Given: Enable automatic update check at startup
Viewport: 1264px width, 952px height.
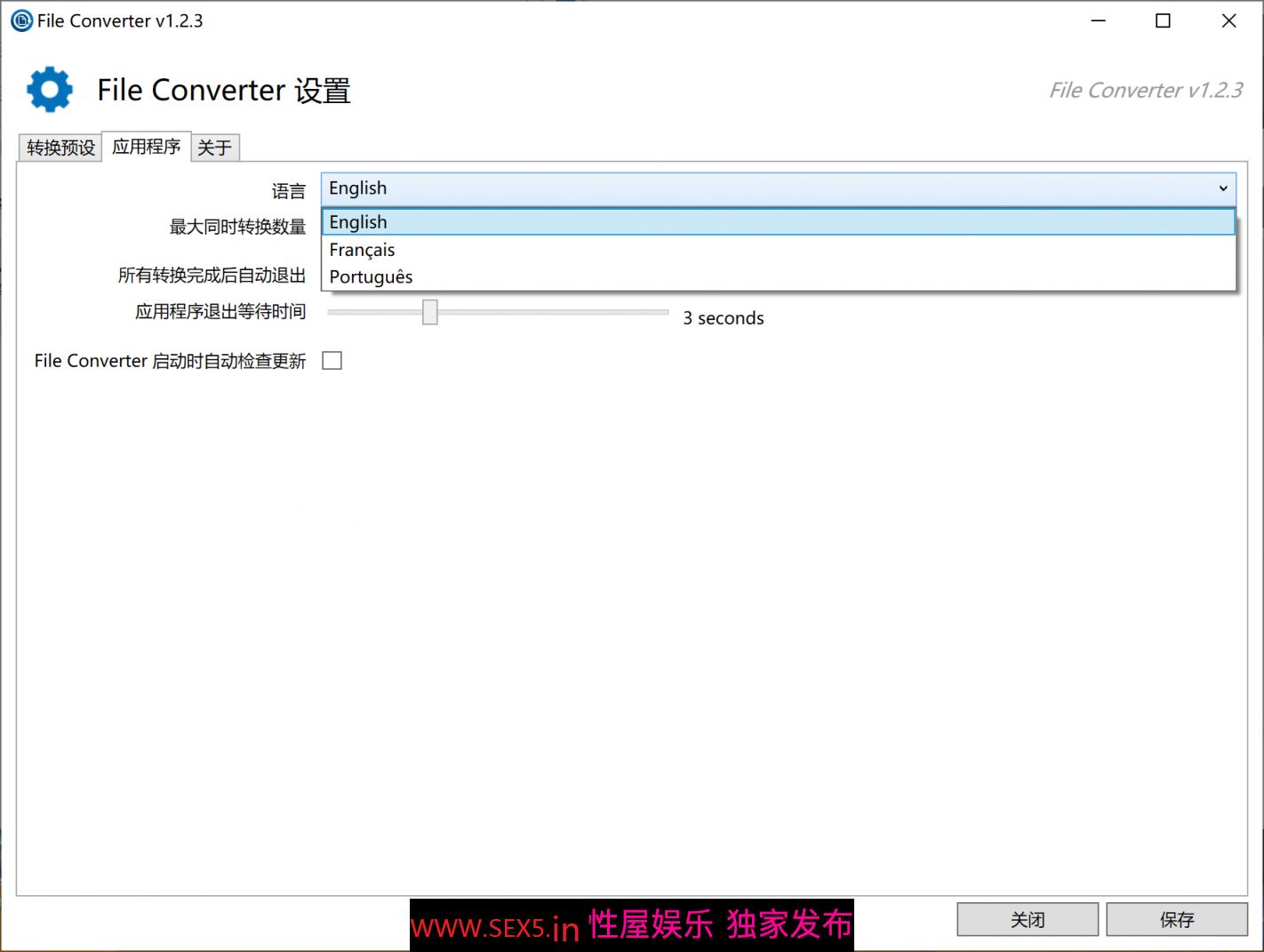Looking at the screenshot, I should tap(332, 361).
